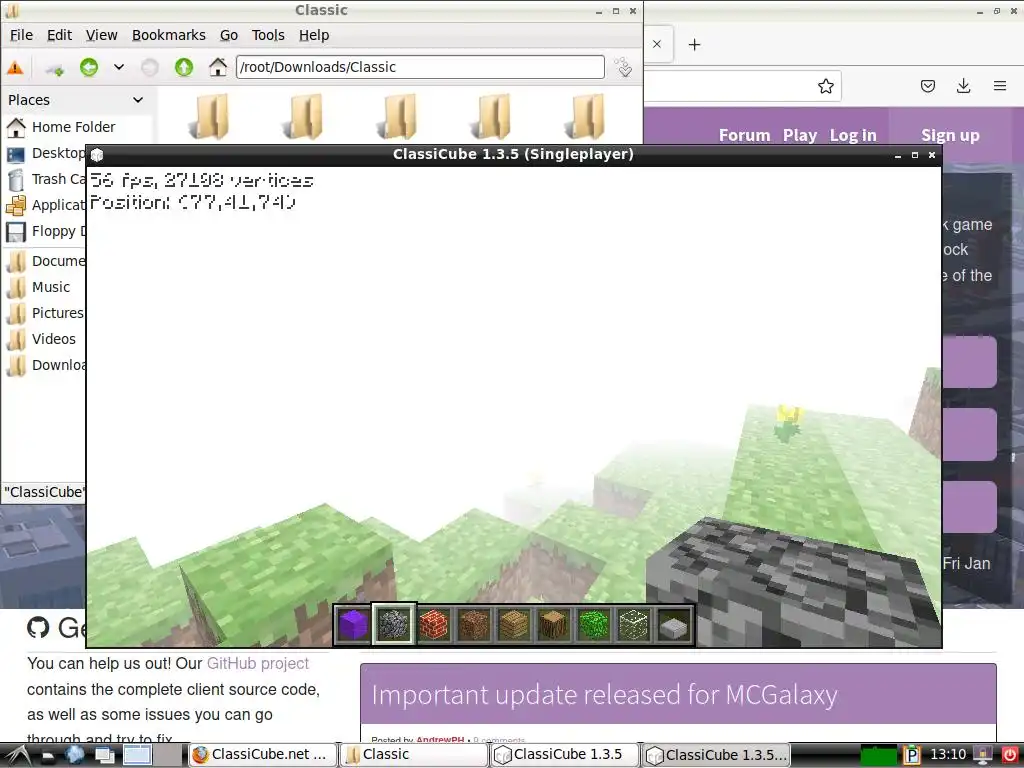
Task: Click the 13:10 clock in taskbar
Action: pyautogui.click(x=948, y=755)
